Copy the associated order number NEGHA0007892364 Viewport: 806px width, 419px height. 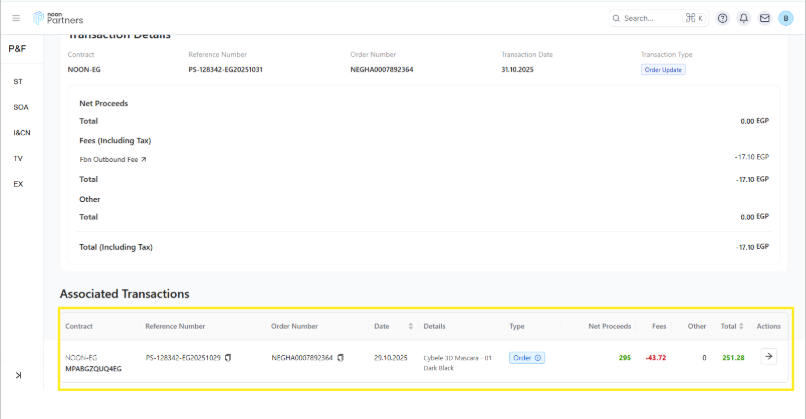(341, 357)
